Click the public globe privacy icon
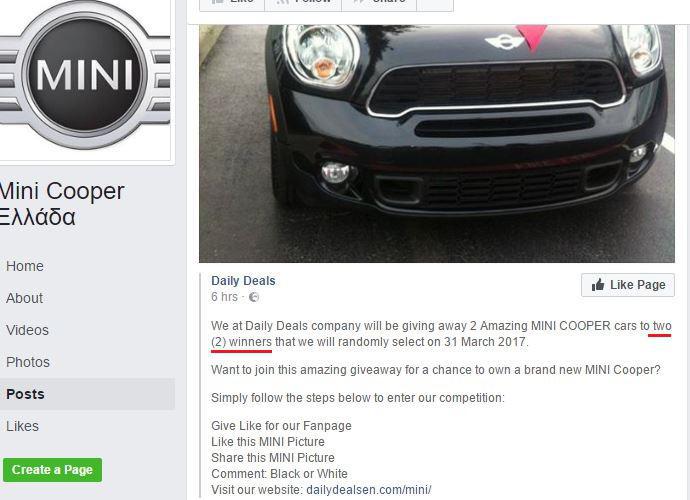Image resolution: width=690 pixels, height=500 pixels. [x=254, y=297]
